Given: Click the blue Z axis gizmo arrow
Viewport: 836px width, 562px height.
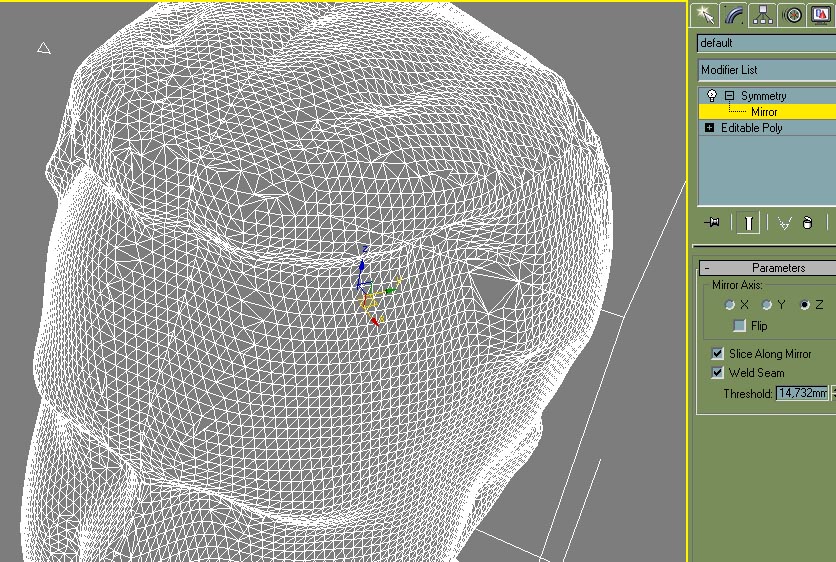Looking at the screenshot, I should point(362,265).
